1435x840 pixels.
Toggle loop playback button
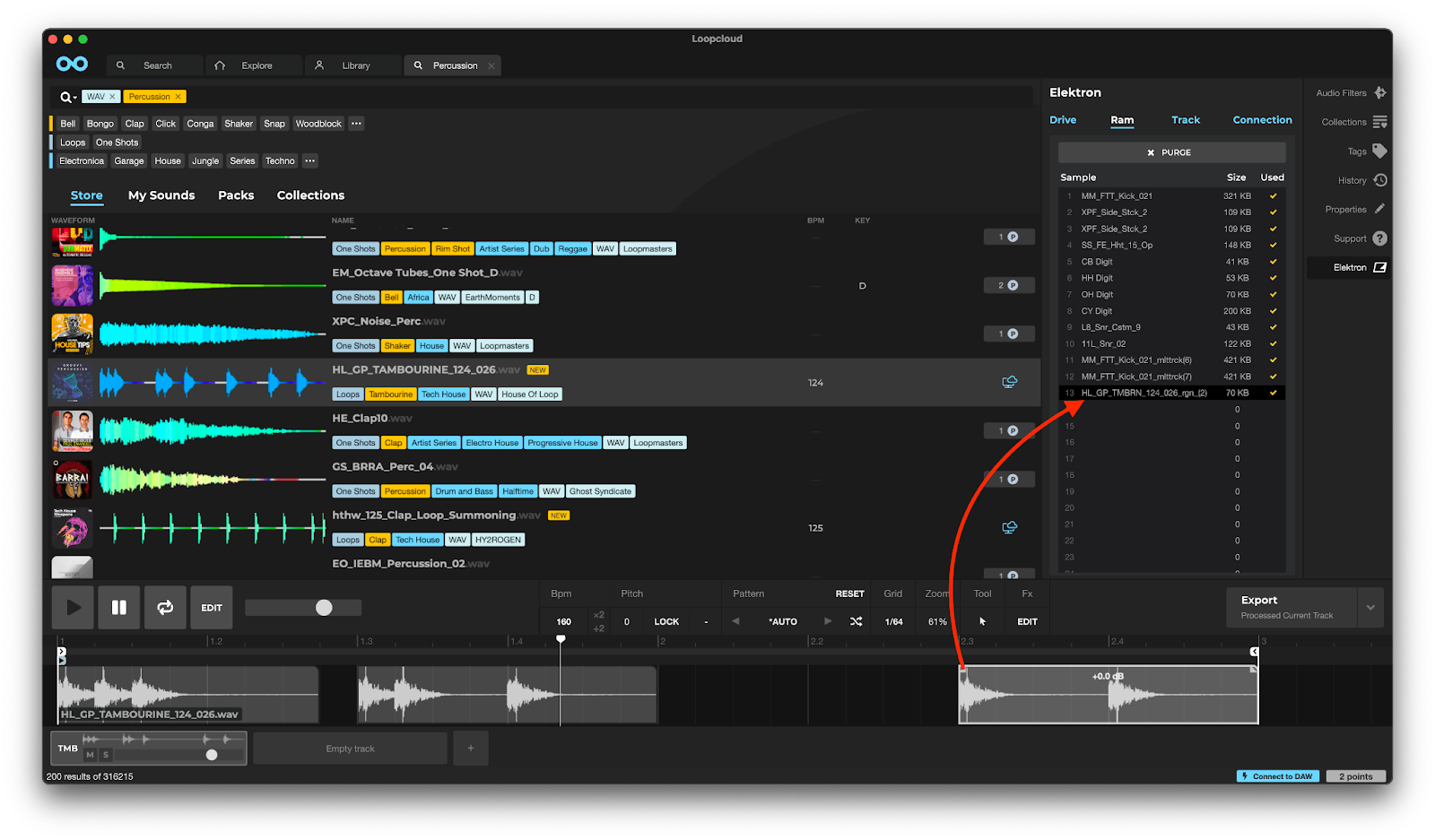pos(165,608)
